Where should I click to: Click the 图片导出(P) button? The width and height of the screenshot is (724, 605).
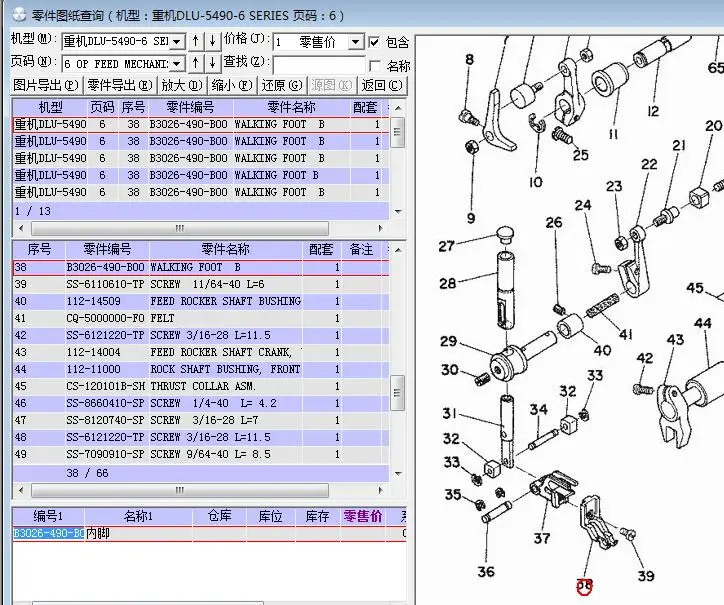pos(46,85)
